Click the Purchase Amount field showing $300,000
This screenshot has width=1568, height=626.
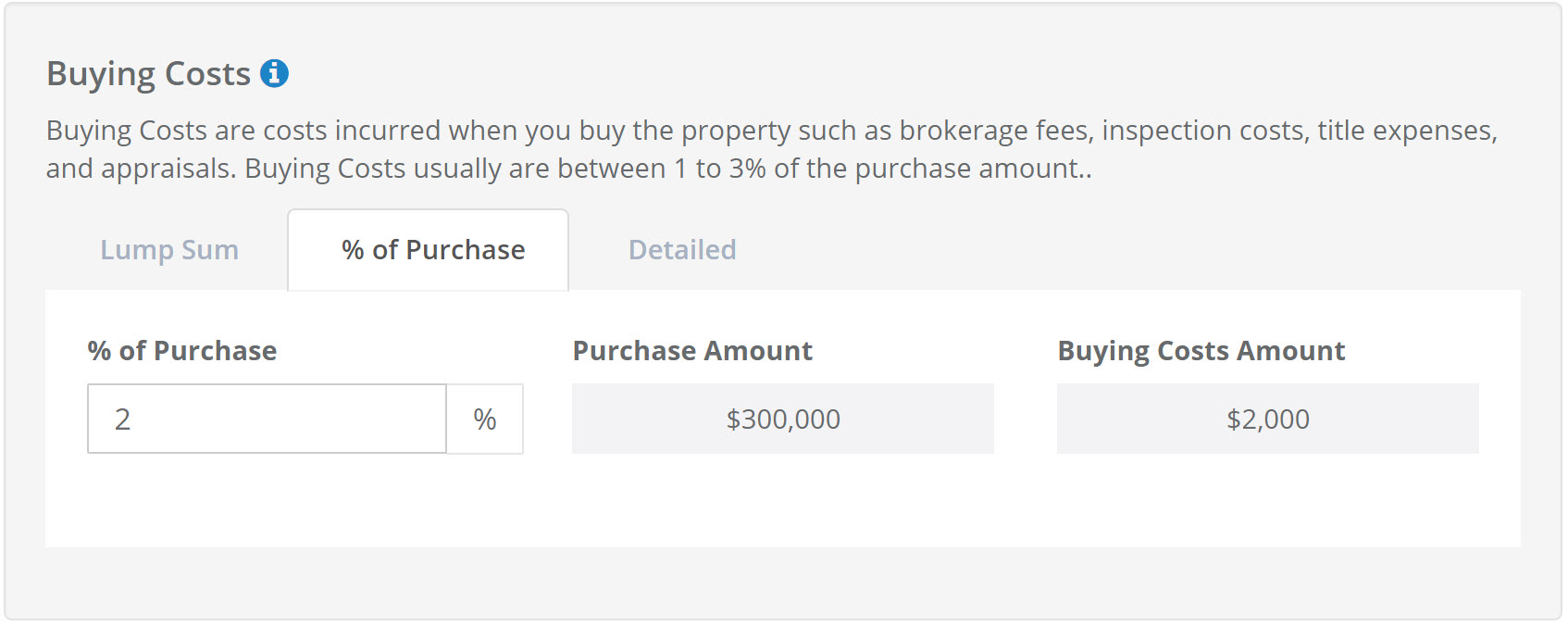(x=782, y=419)
